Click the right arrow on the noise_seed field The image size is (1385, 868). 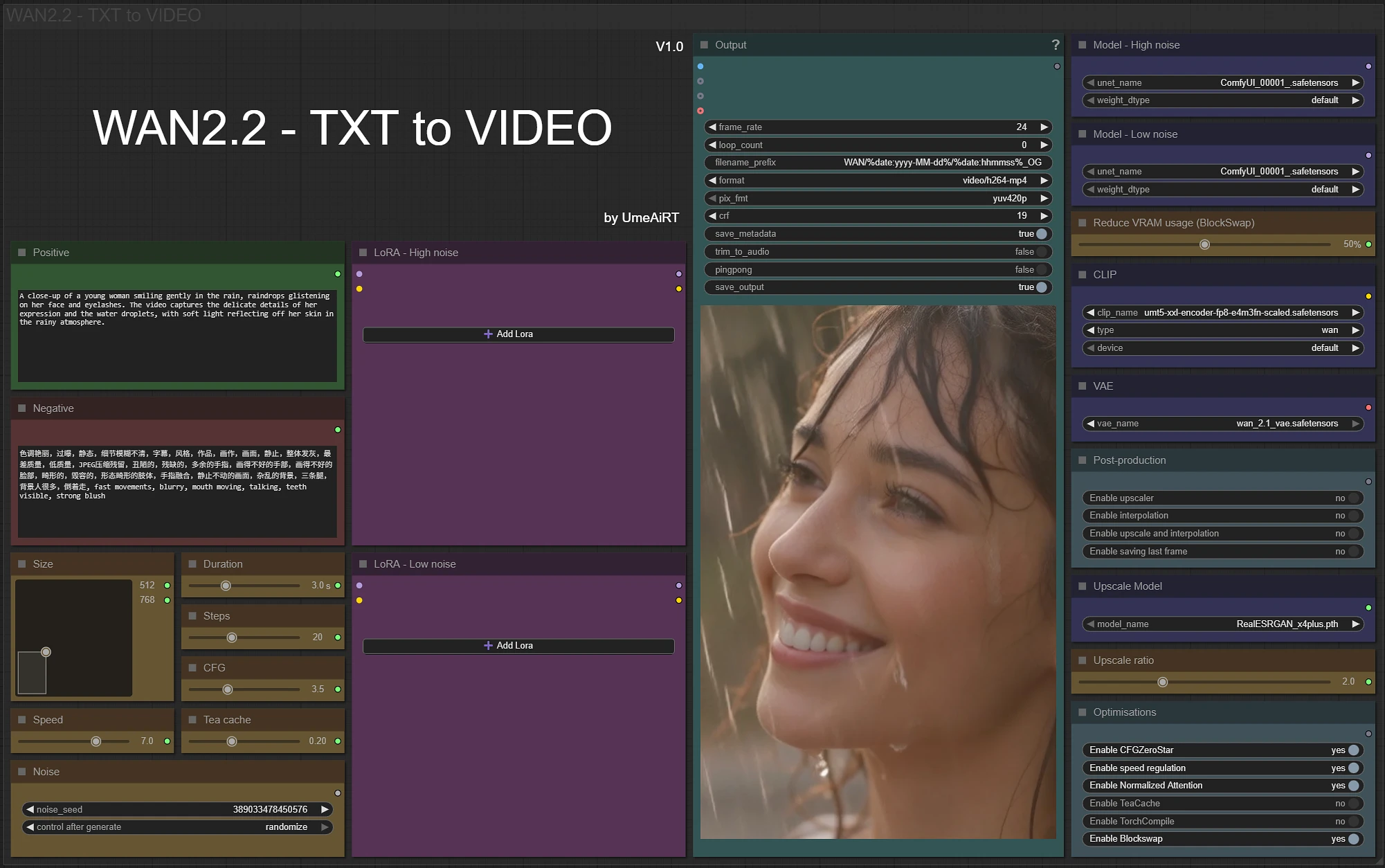point(325,809)
